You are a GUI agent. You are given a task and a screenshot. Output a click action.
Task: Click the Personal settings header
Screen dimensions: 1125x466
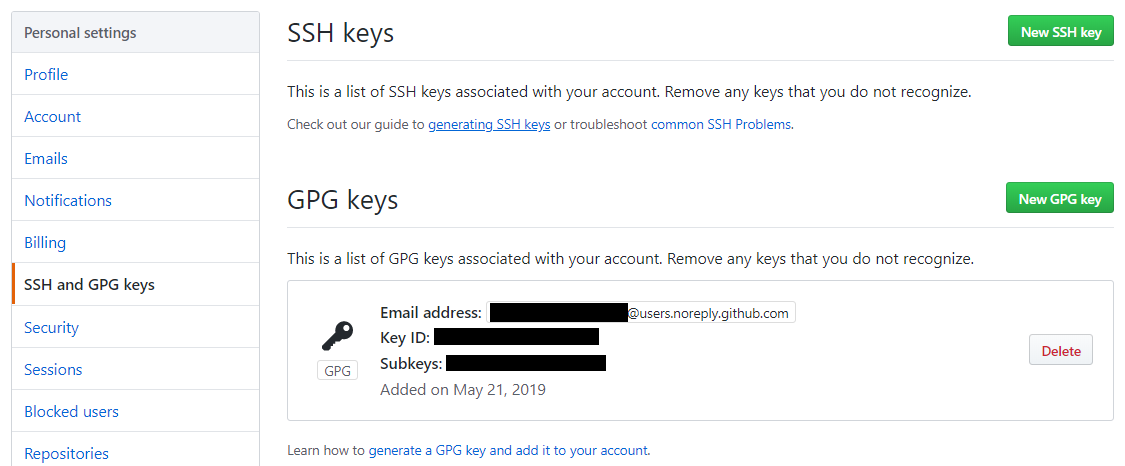coord(80,33)
